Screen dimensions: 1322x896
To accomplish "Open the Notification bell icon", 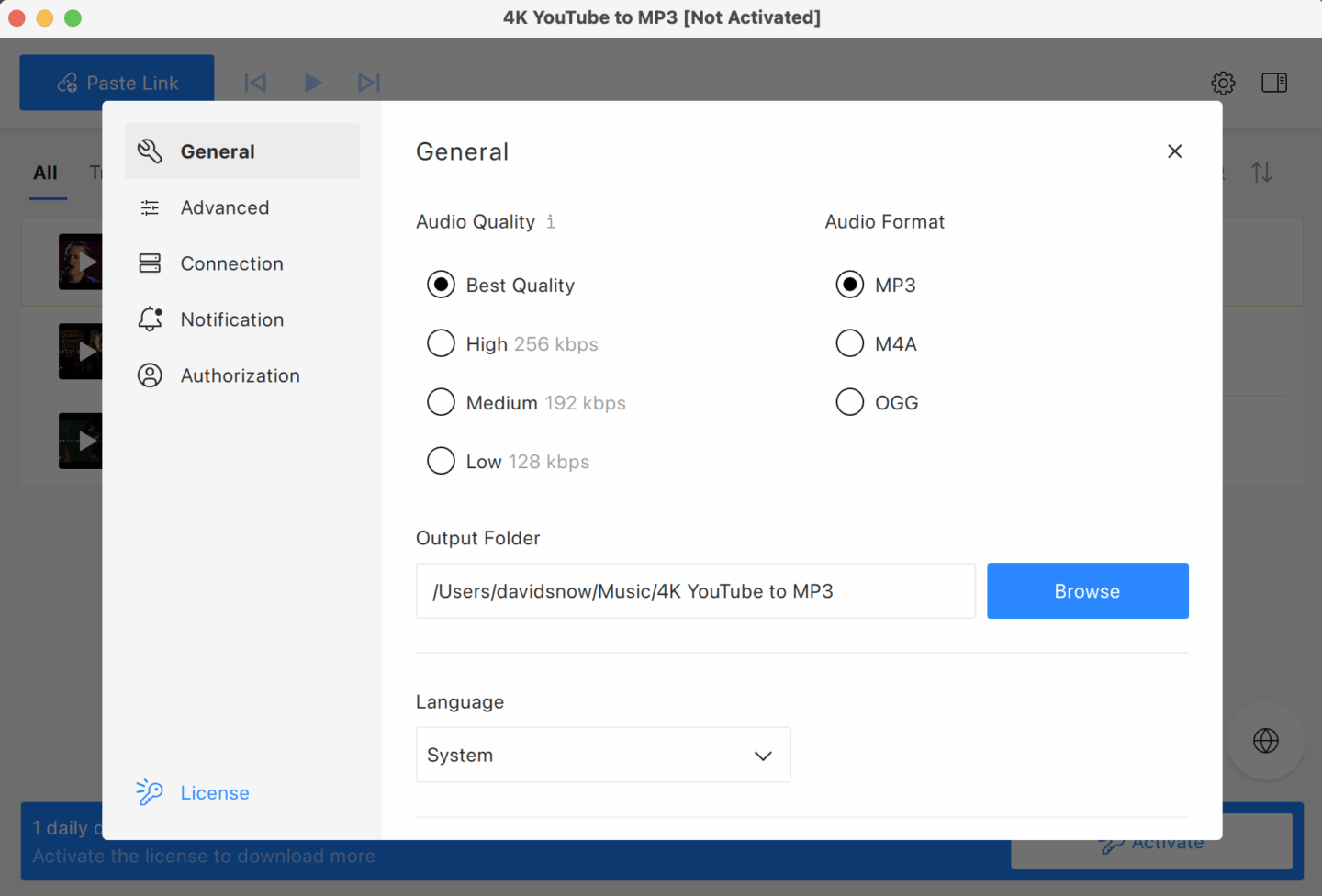I will [150, 319].
